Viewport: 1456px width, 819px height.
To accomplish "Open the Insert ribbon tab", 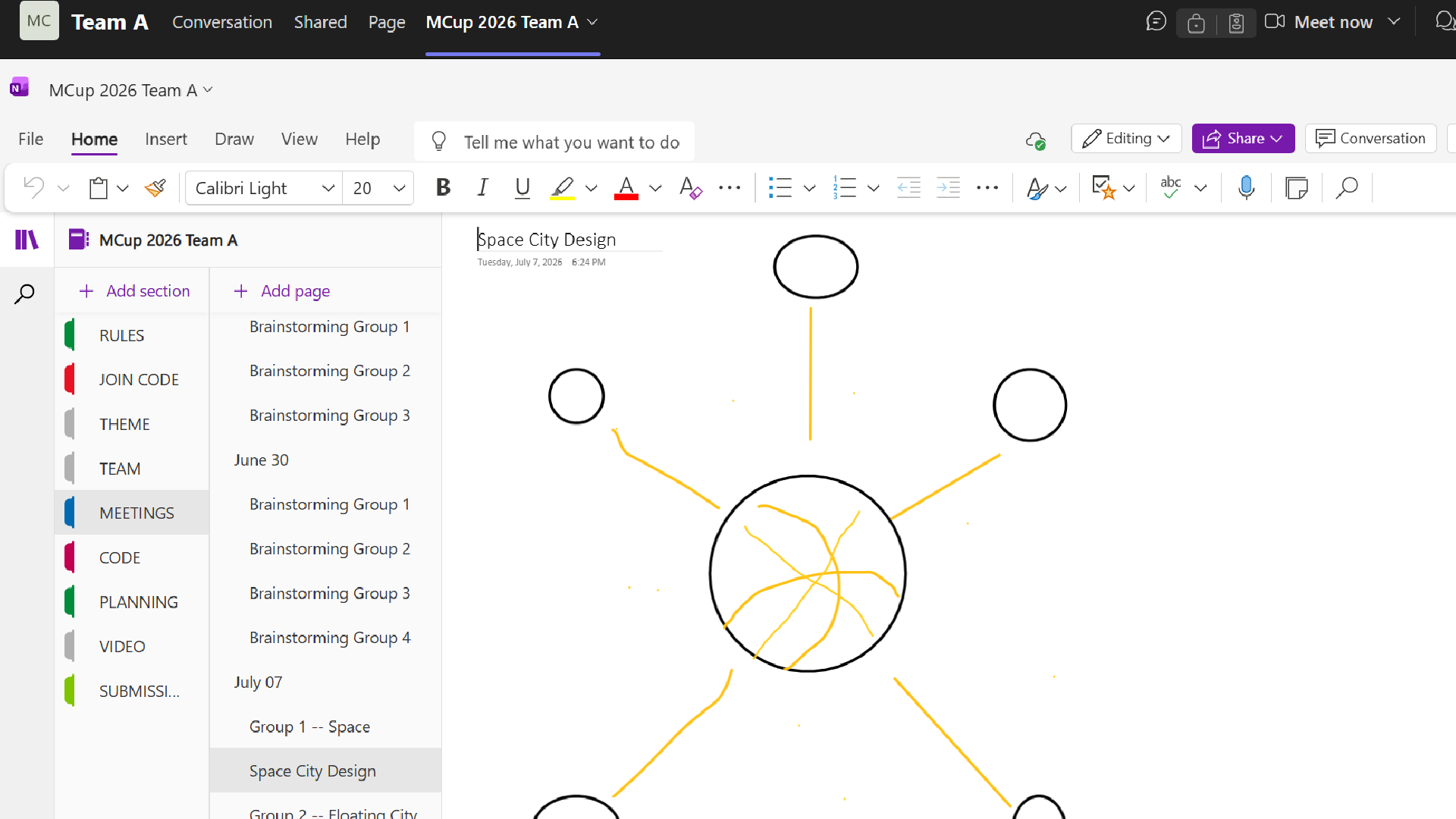I will pos(166,140).
